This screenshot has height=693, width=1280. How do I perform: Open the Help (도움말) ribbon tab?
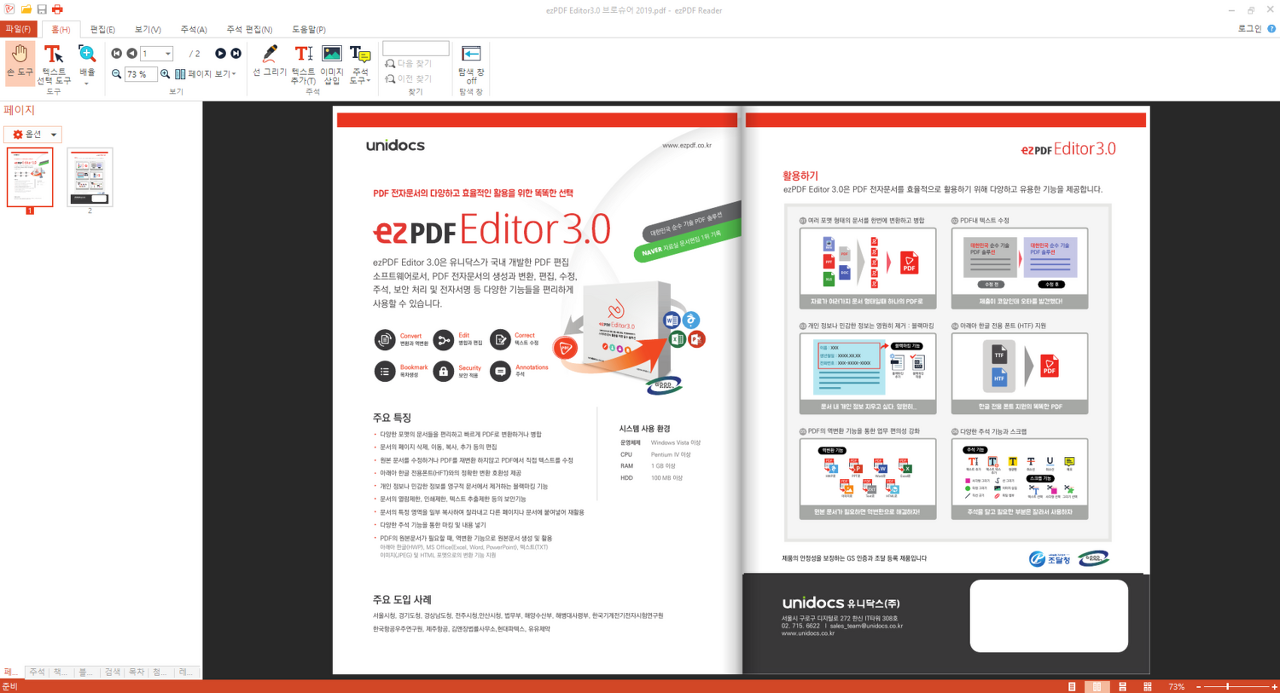tap(309, 30)
